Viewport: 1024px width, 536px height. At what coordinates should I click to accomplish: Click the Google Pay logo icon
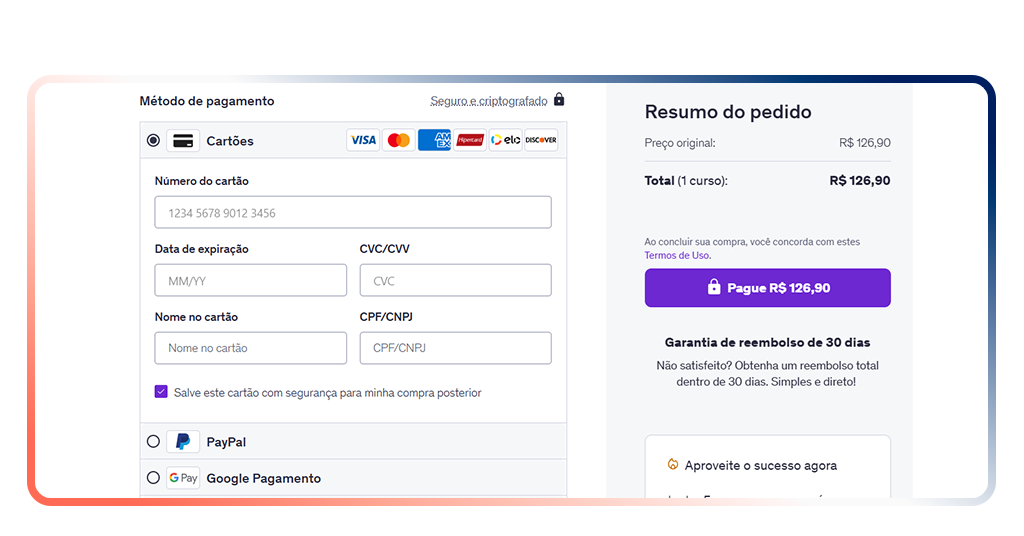183,478
